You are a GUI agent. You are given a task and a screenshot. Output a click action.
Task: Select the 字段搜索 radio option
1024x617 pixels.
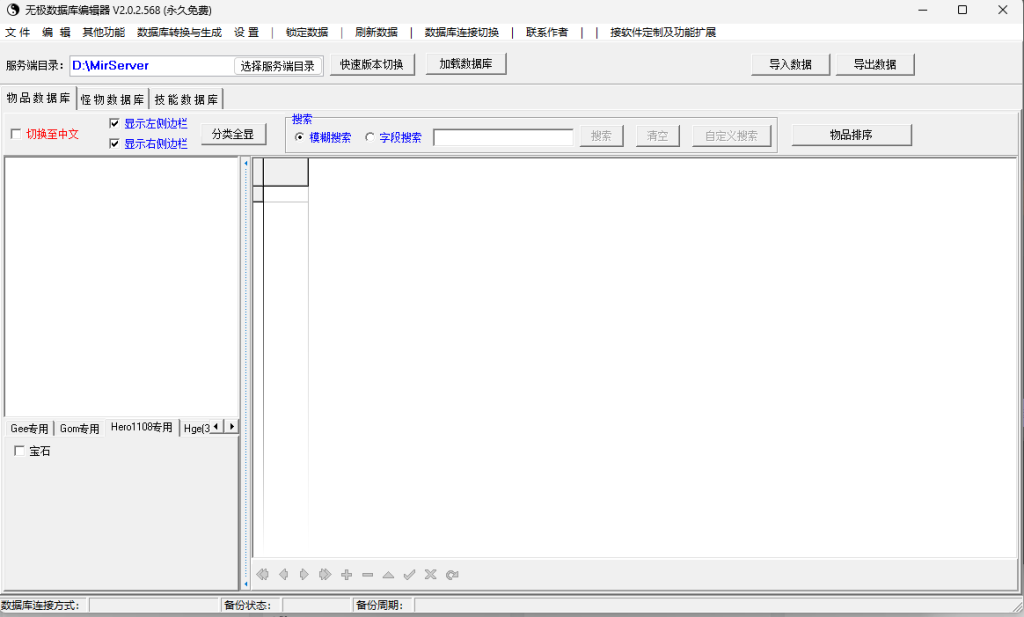pos(369,137)
